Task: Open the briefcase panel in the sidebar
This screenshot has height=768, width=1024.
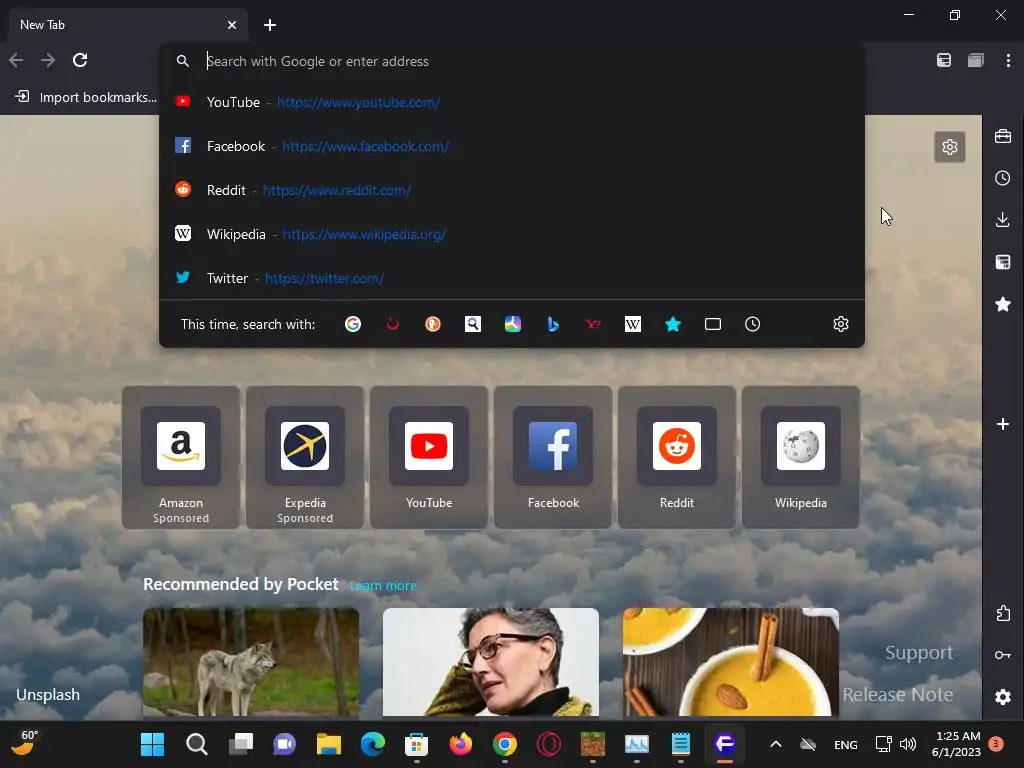Action: pos(1002,136)
